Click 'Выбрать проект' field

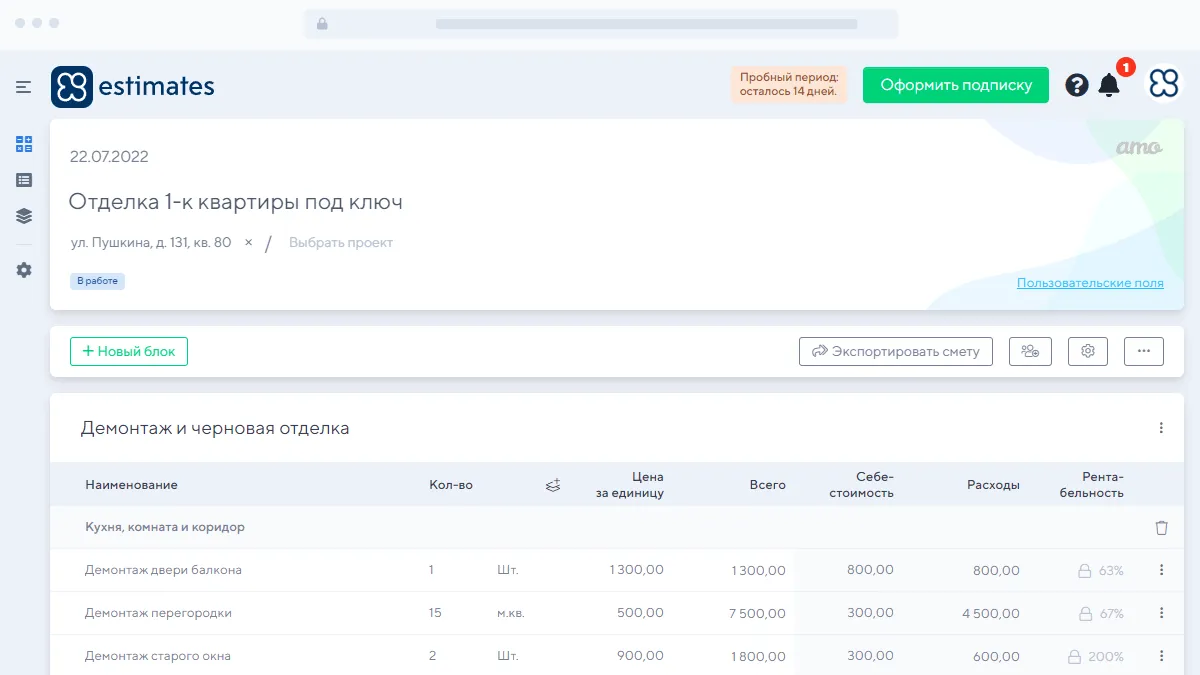(341, 243)
